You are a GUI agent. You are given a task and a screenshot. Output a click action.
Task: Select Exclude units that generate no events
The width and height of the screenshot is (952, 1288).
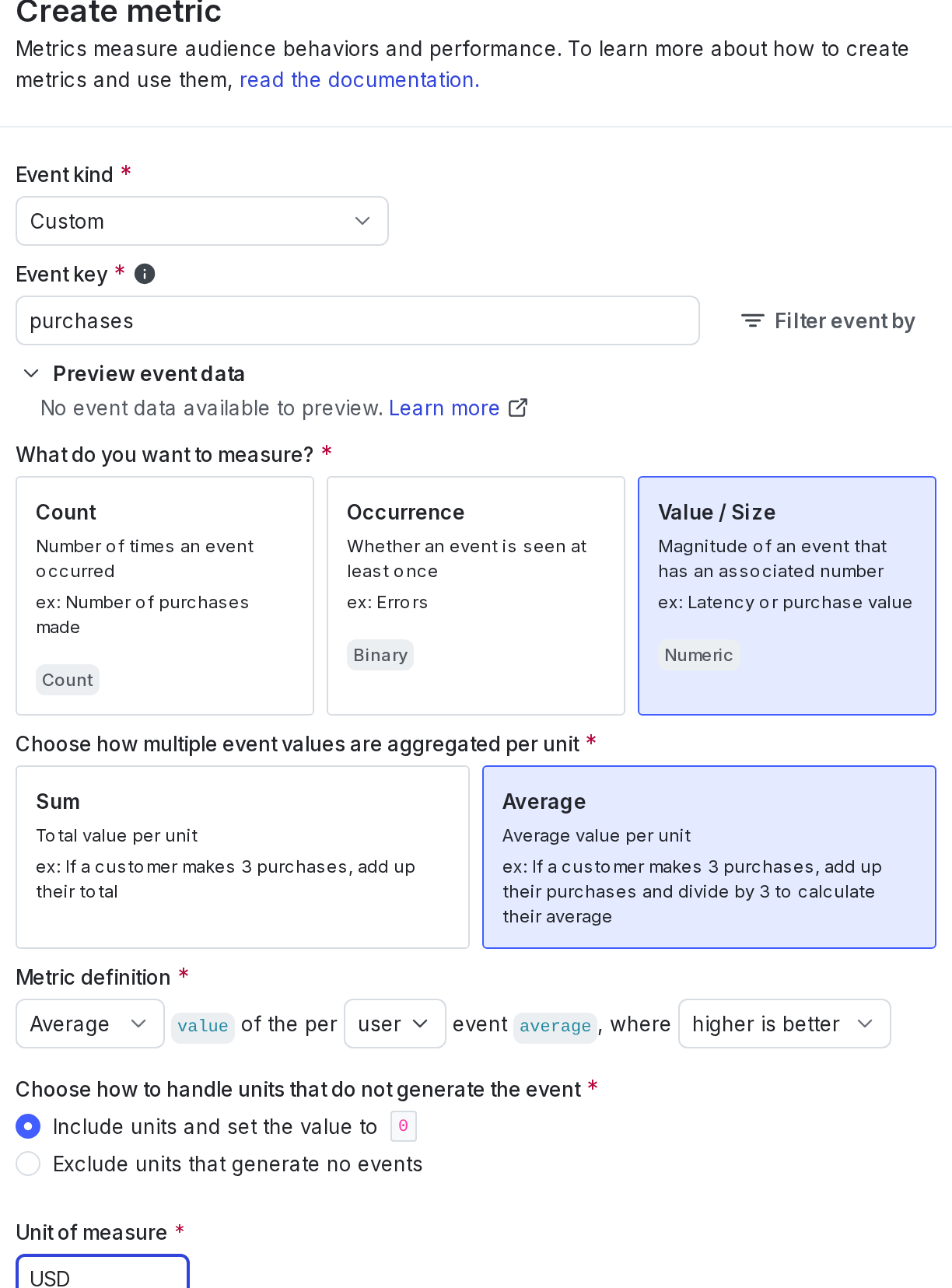pos(28,1164)
